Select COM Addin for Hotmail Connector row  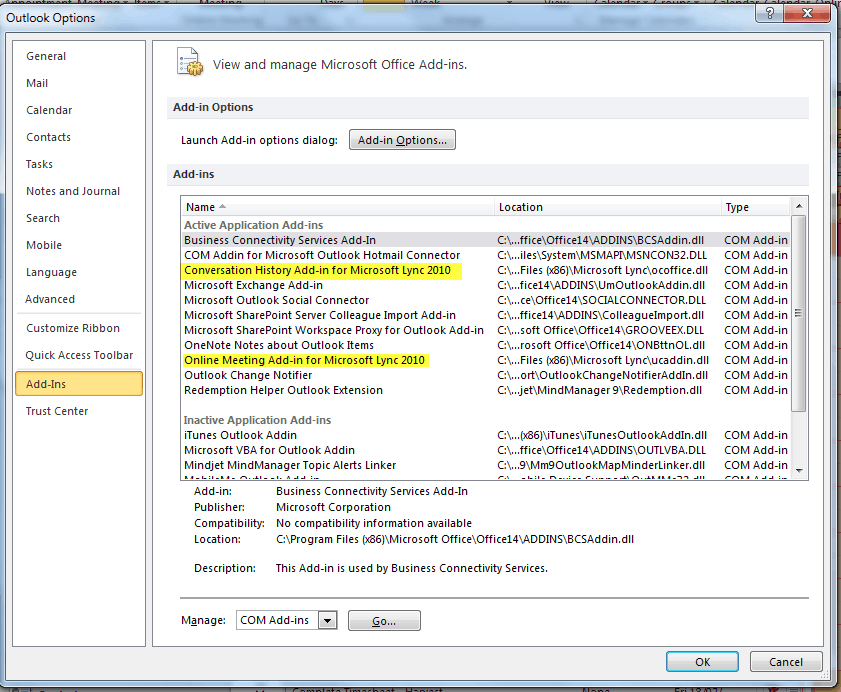click(x=485, y=255)
